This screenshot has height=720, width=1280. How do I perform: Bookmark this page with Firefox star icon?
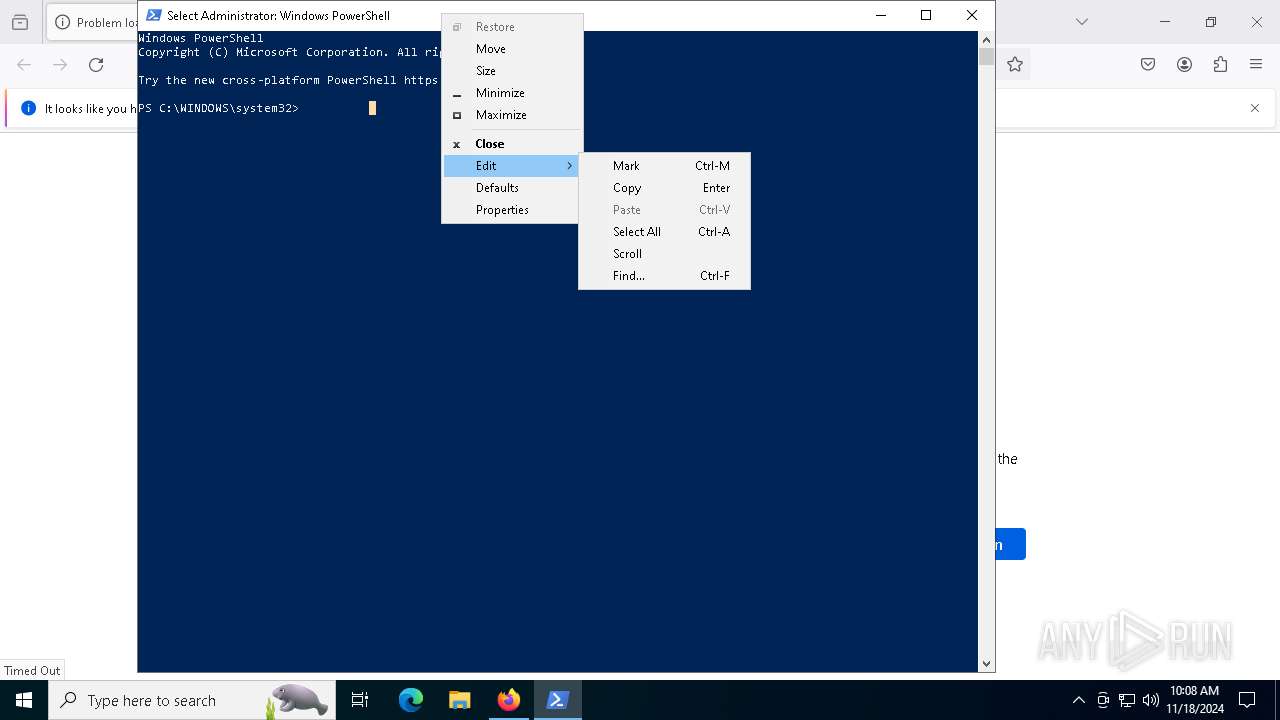1015,64
